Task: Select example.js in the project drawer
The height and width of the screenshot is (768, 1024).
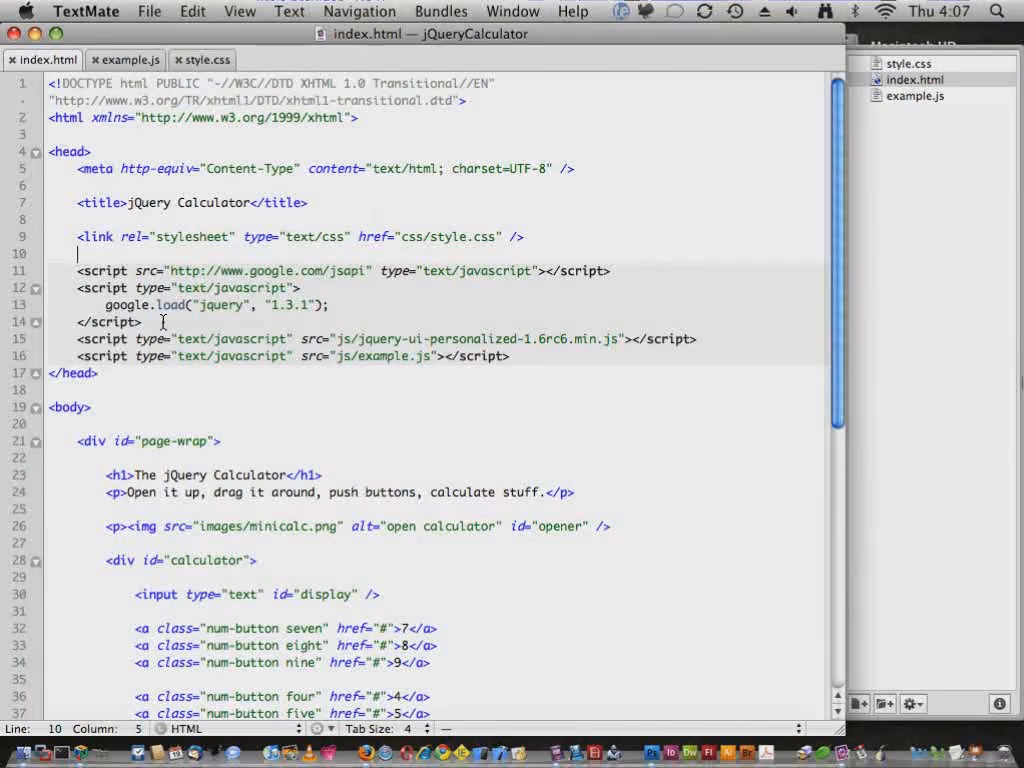Action: coord(914,96)
